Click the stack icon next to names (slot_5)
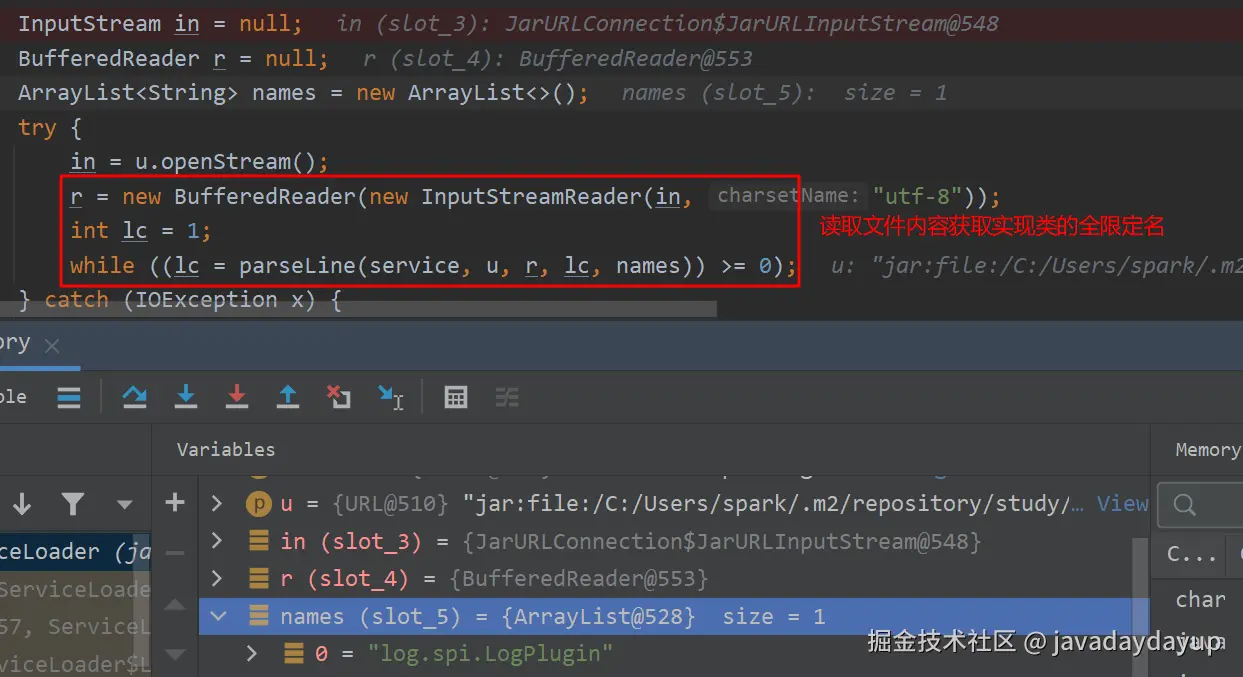The width and height of the screenshot is (1243, 677). click(259, 616)
